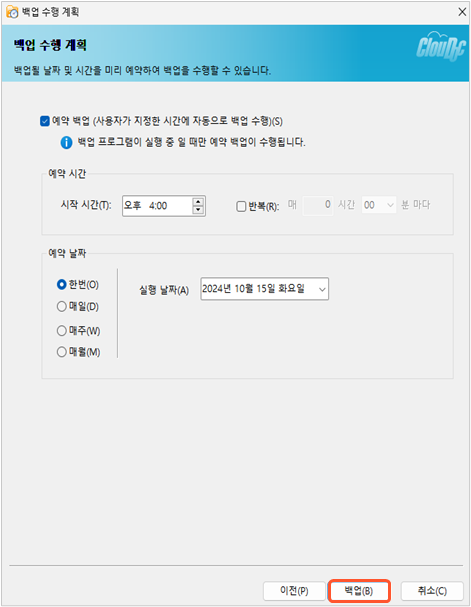The height and width of the screenshot is (607, 471).
Task: Click the blue information icon
Action: point(66,142)
